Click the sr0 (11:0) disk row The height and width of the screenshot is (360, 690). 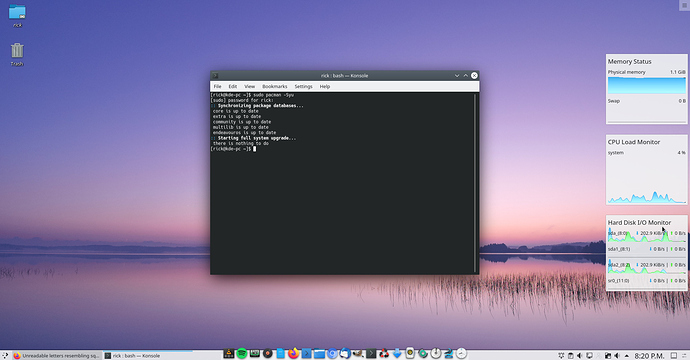646,281
